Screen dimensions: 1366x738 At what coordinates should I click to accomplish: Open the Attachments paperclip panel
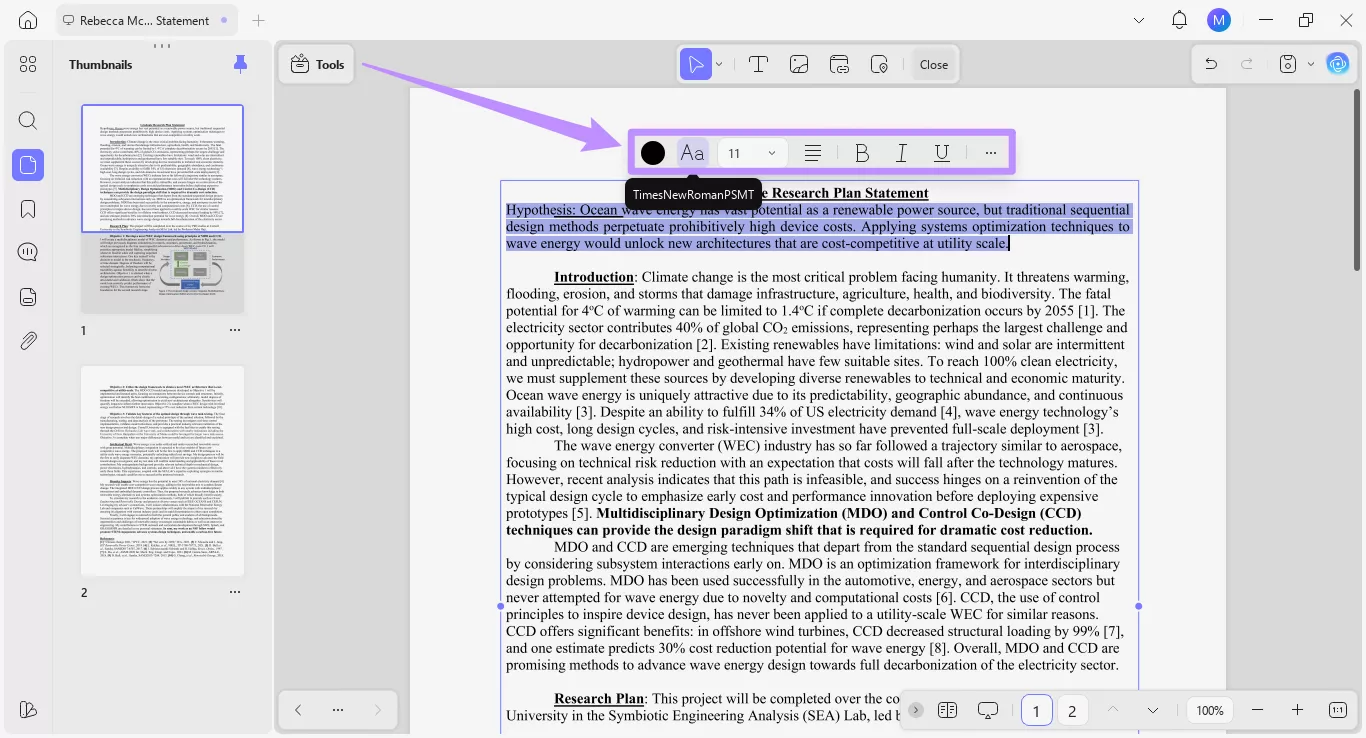tap(28, 341)
